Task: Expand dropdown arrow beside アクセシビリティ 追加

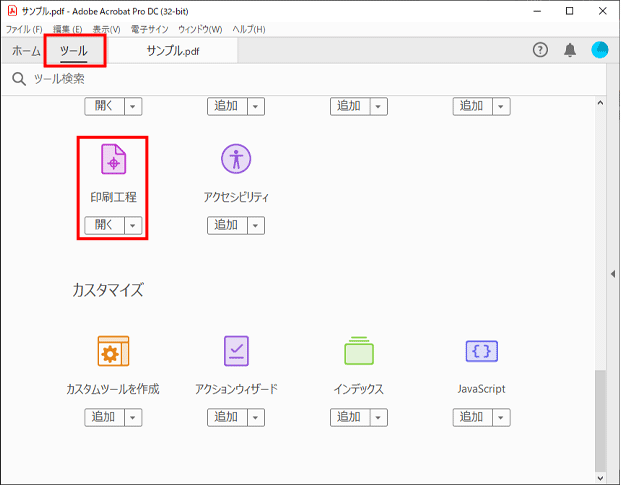Action: click(x=256, y=225)
